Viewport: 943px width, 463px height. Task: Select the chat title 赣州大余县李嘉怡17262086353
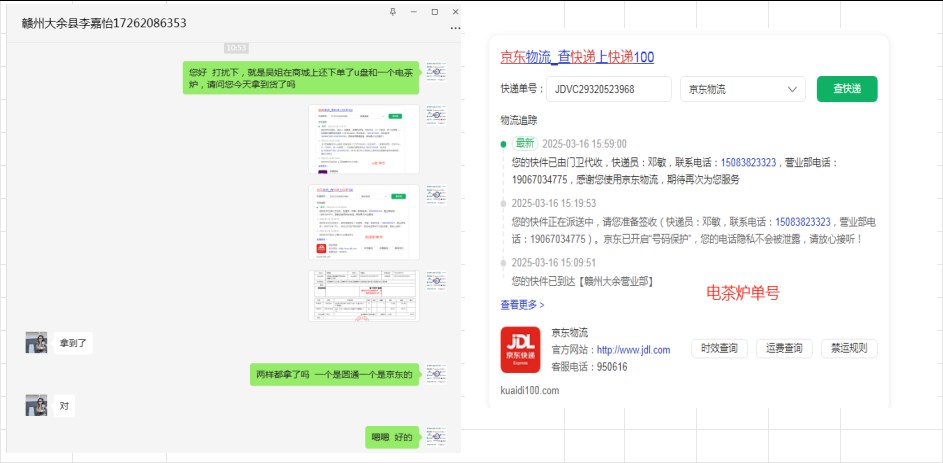[103, 23]
